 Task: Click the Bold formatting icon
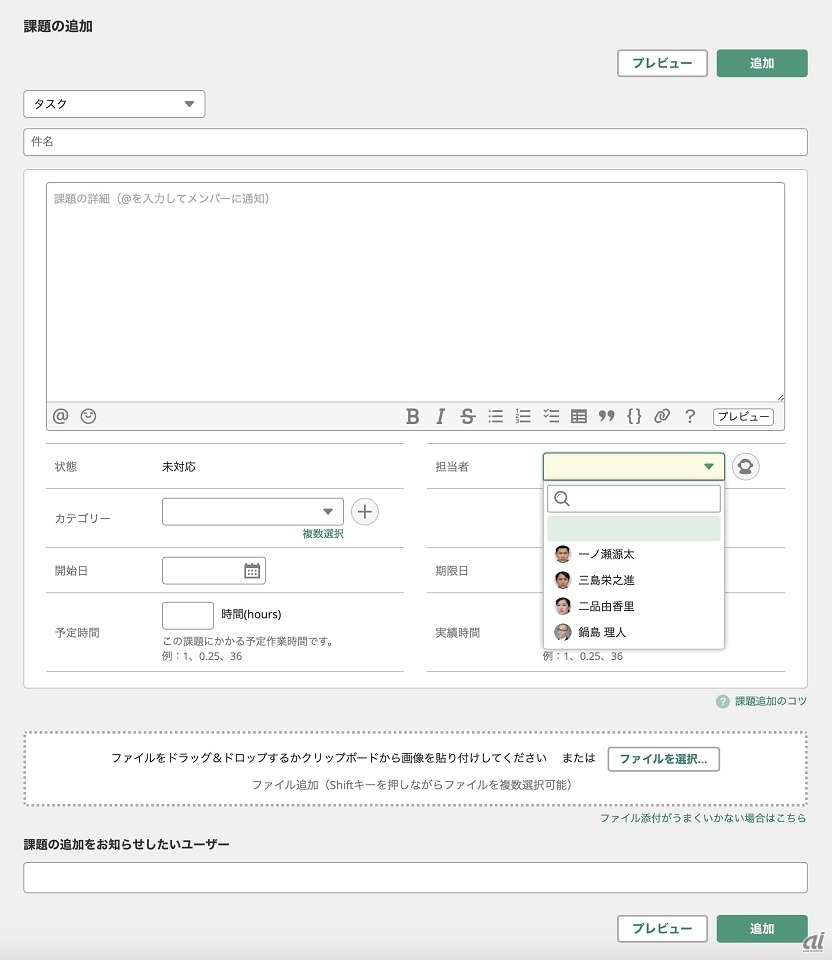(412, 417)
